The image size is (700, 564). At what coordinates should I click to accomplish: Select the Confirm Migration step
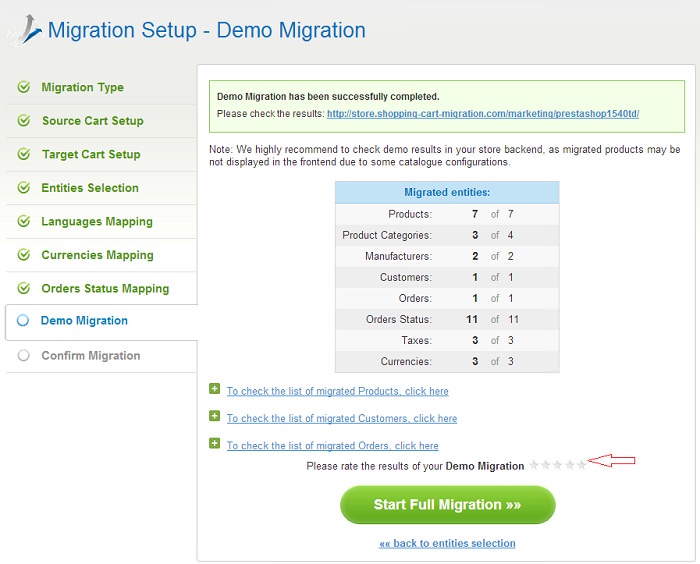click(x=91, y=355)
